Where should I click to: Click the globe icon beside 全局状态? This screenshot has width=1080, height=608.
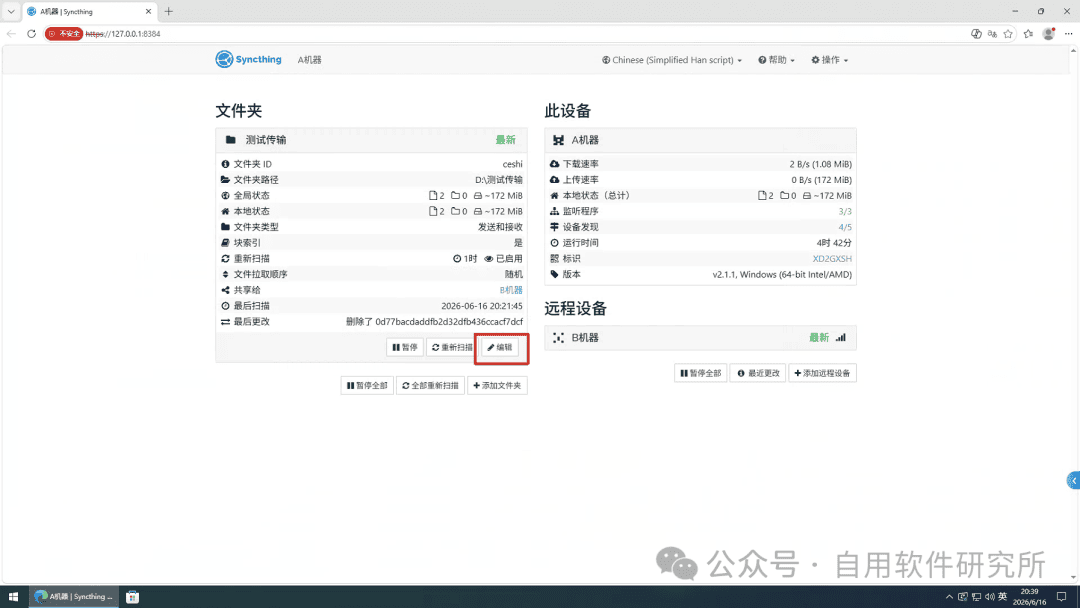pyautogui.click(x=225, y=196)
